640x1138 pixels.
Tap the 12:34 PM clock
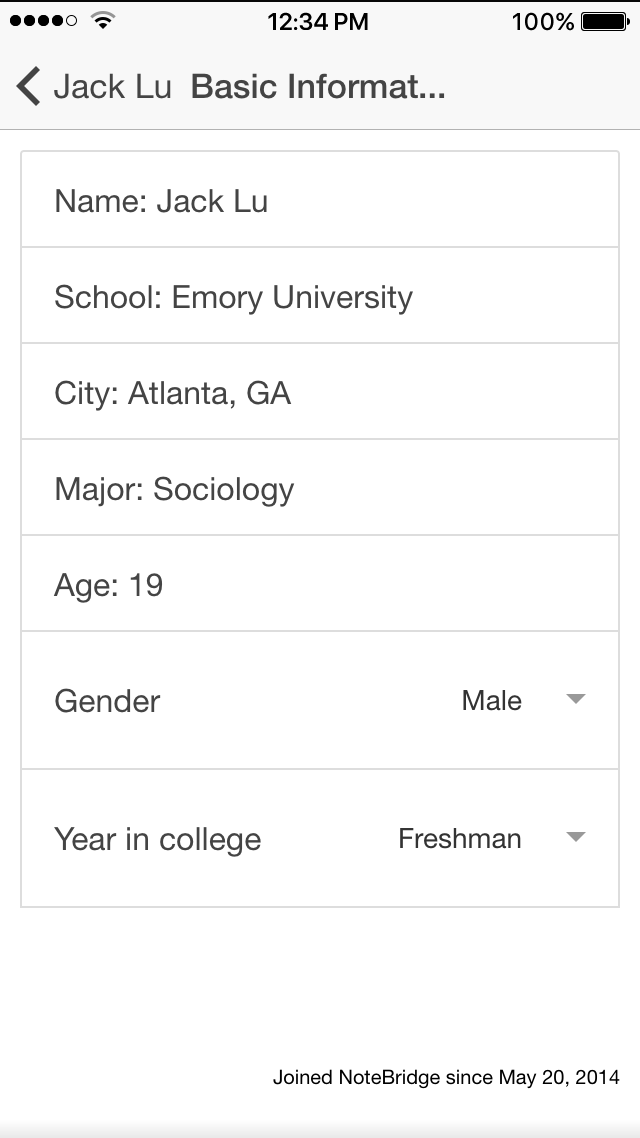pos(318,21)
